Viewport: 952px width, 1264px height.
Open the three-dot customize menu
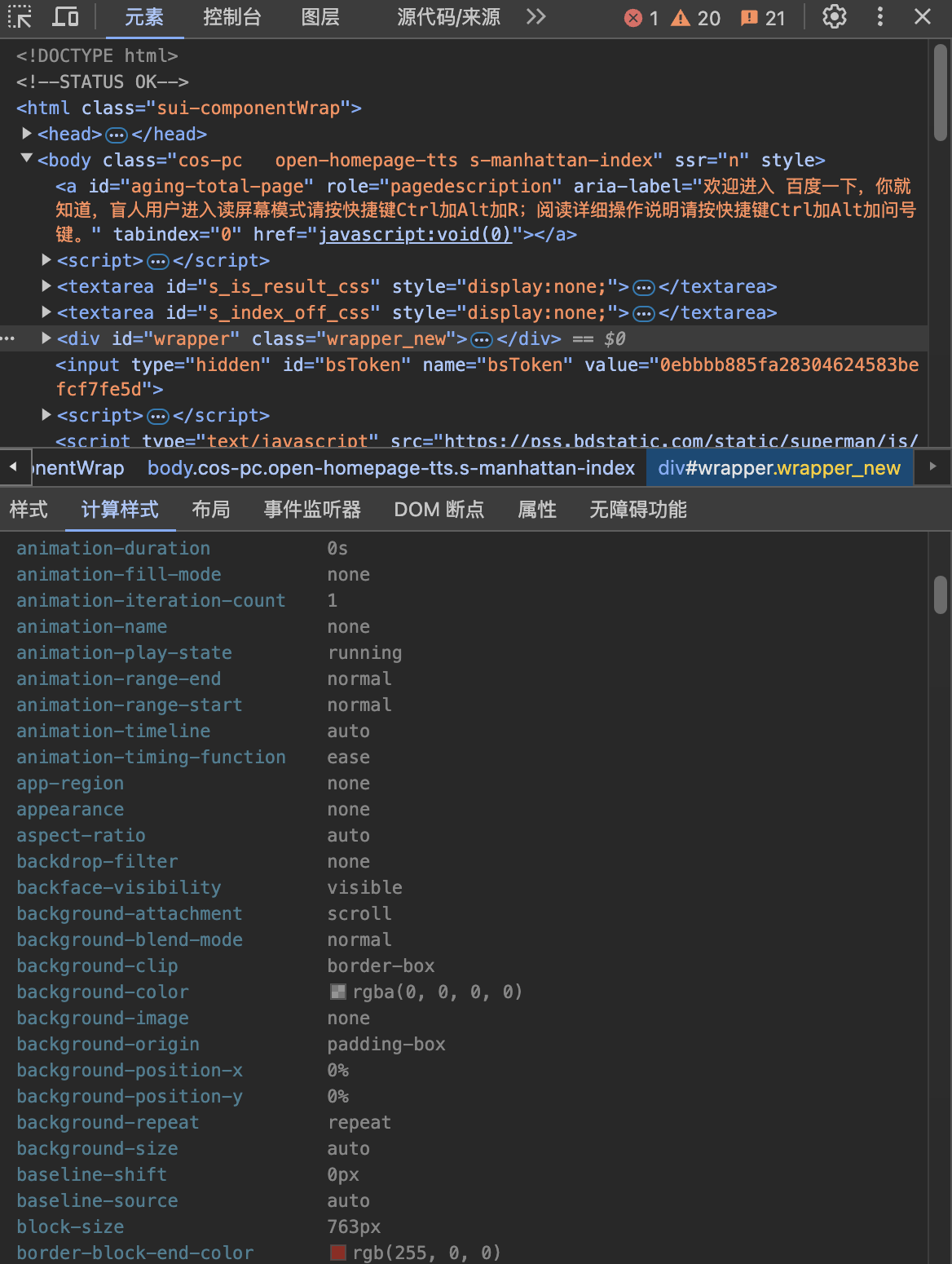tap(879, 16)
